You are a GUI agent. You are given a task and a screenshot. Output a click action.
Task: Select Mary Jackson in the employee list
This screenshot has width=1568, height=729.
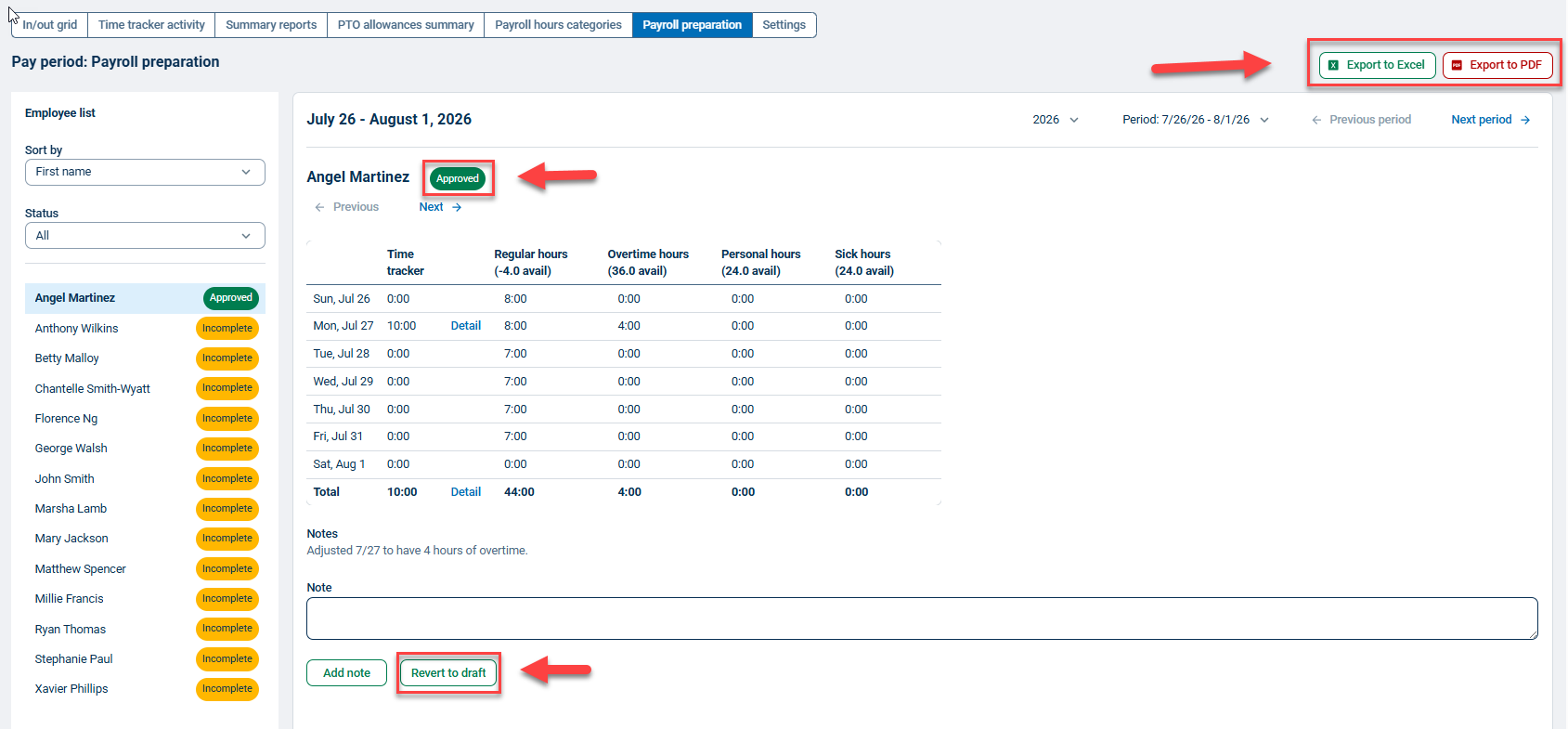tap(145, 539)
